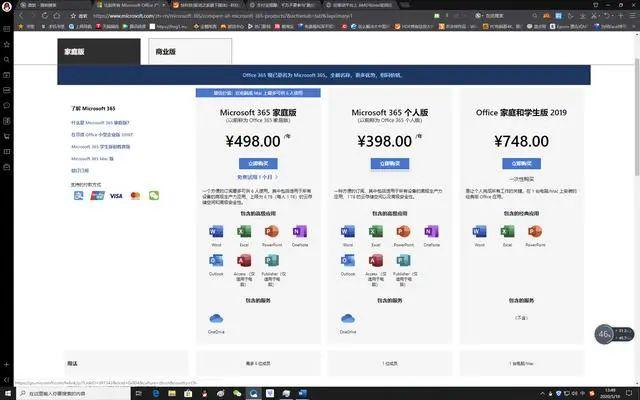The height and width of the screenshot is (400, 640).
Task: Open the Windows Start menu
Action: point(8,393)
